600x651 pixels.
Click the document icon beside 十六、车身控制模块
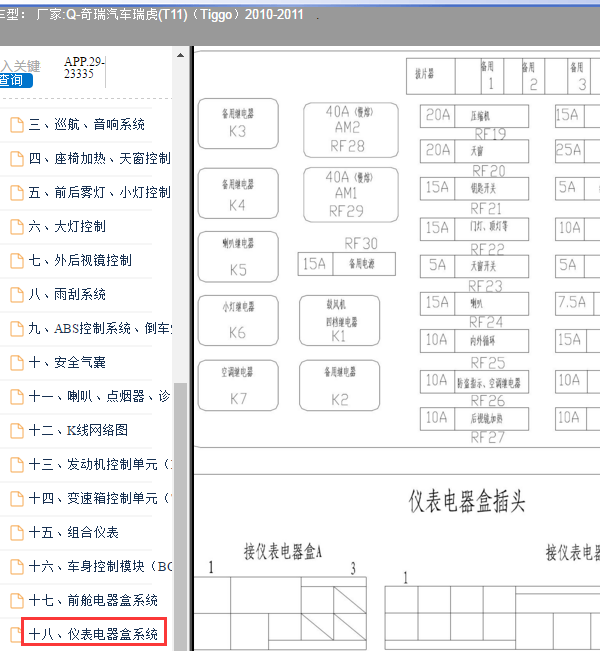[17, 567]
